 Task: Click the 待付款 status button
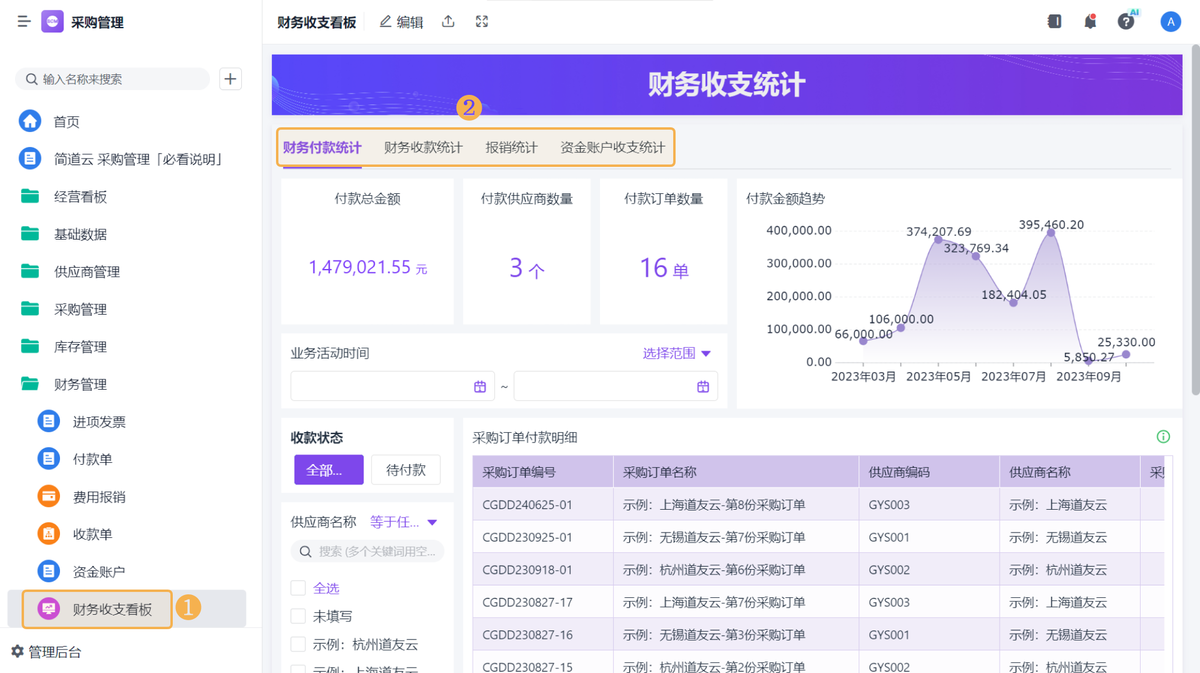(406, 470)
